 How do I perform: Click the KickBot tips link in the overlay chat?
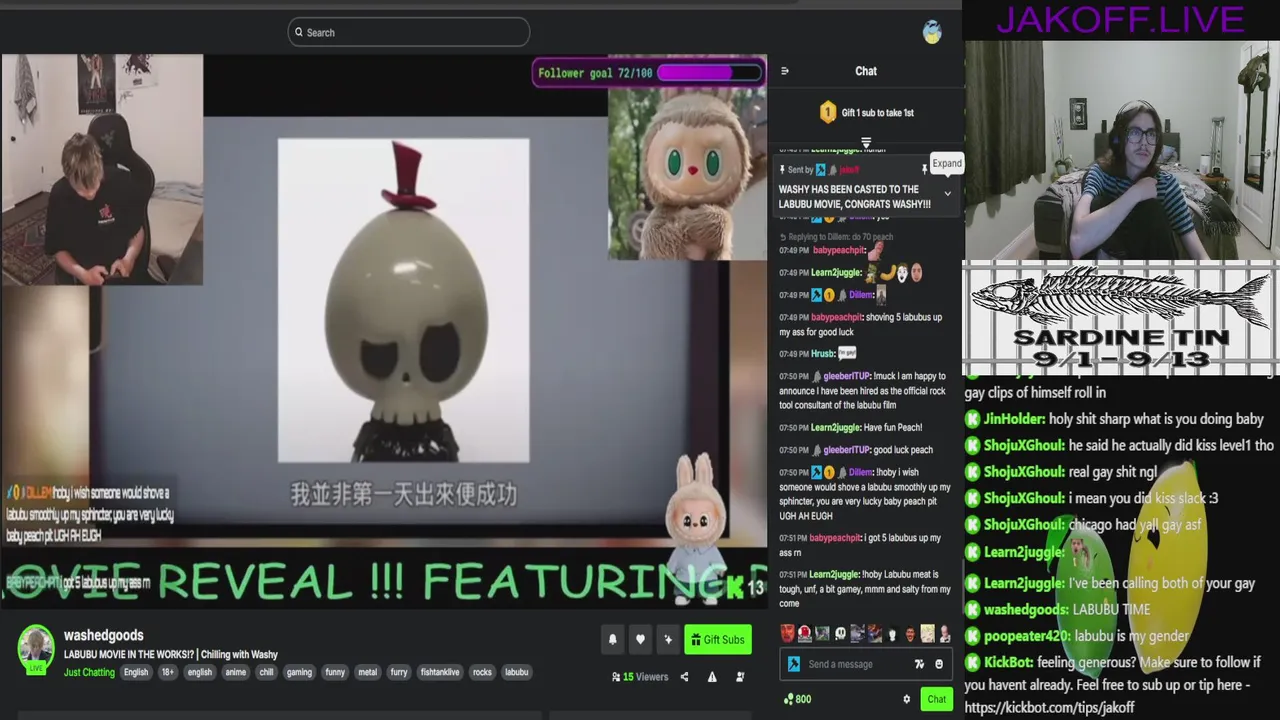point(1049,707)
